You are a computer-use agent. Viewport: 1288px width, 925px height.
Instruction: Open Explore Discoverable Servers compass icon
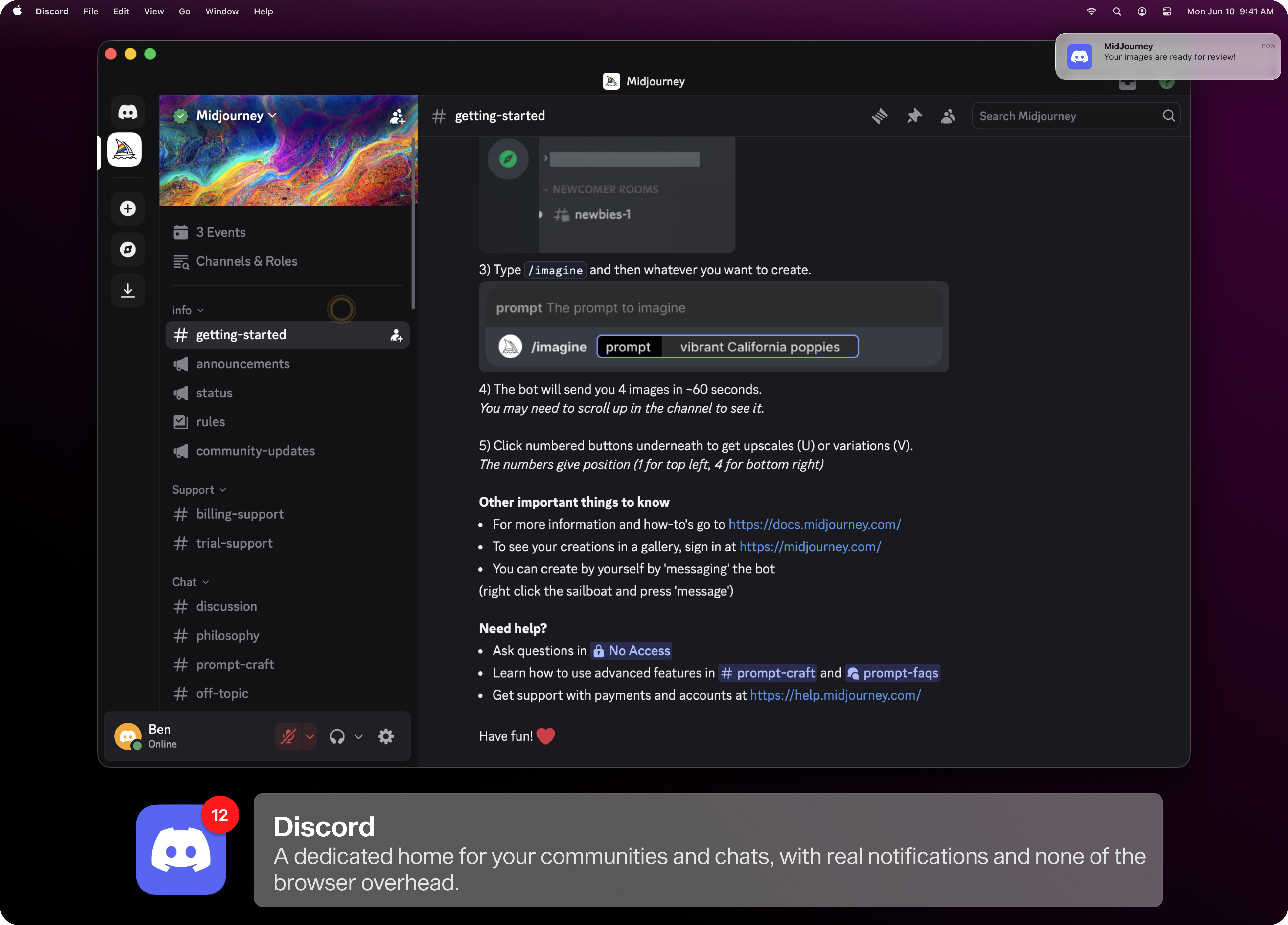click(127, 249)
